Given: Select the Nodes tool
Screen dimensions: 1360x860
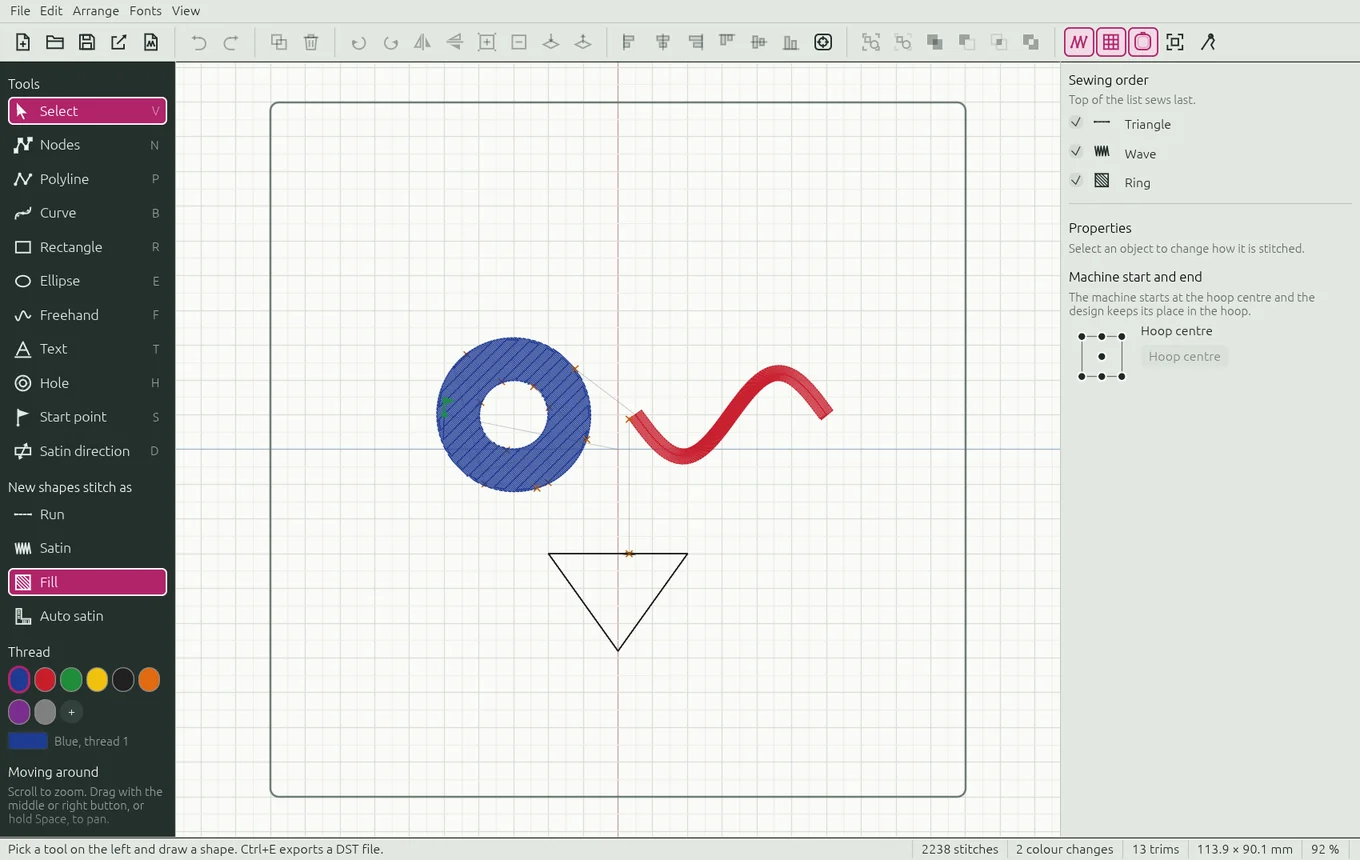Looking at the screenshot, I should 87,145.
